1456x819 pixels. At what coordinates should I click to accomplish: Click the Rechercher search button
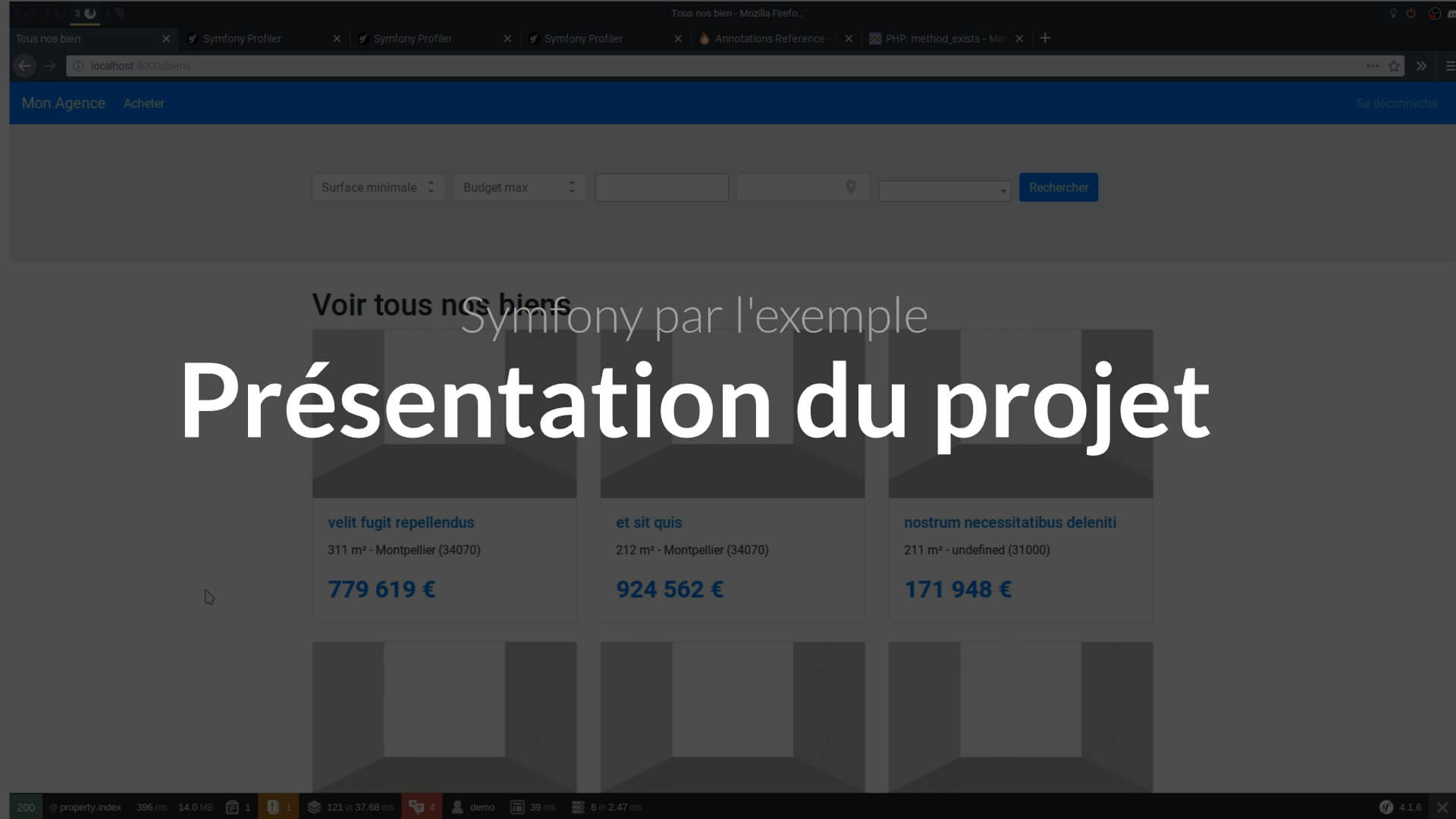click(1059, 187)
